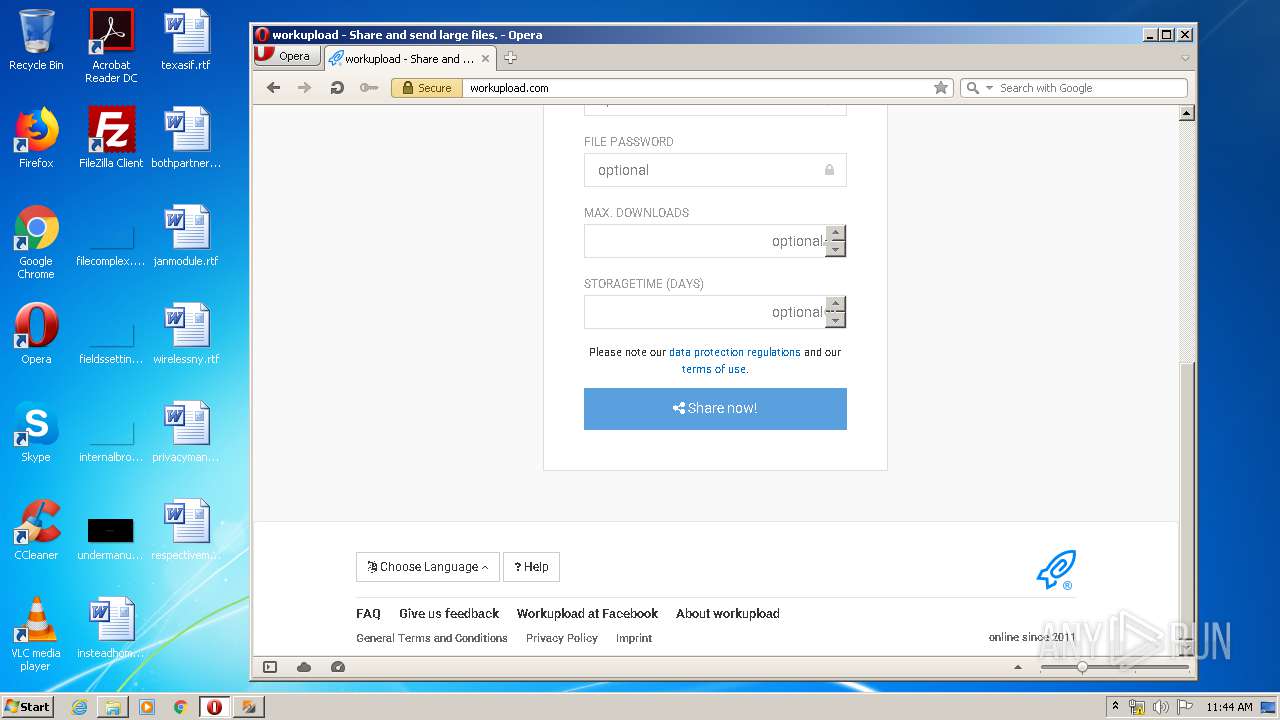Decrease Max. Downloads with down arrow

click(x=836, y=249)
